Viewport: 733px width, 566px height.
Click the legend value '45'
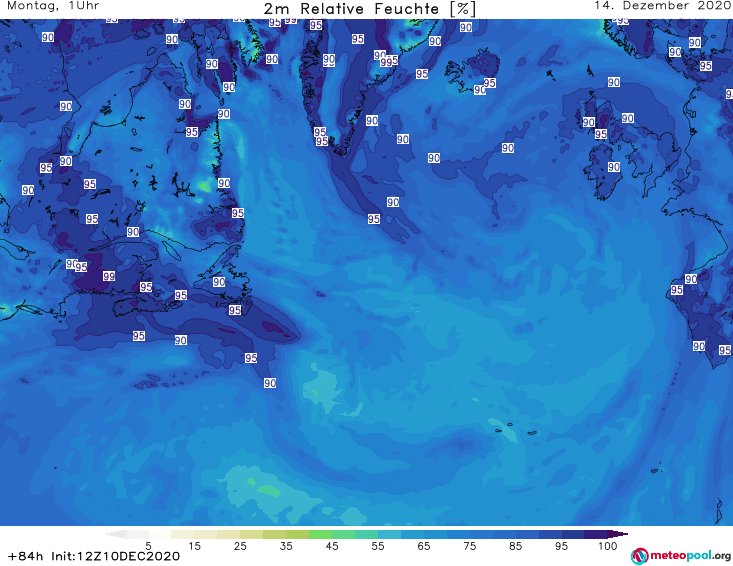(x=332, y=546)
